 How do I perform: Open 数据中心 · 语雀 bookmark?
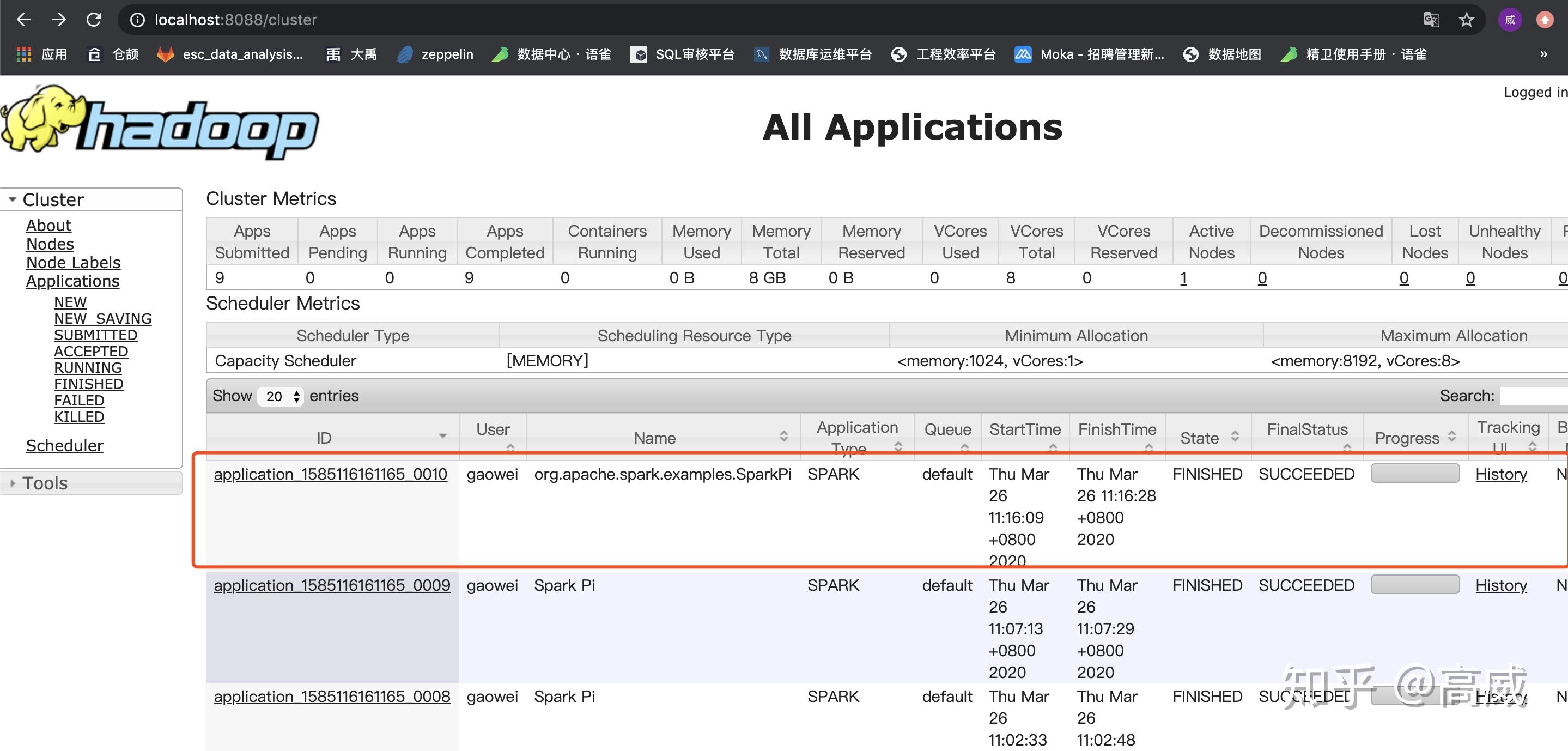tap(551, 54)
